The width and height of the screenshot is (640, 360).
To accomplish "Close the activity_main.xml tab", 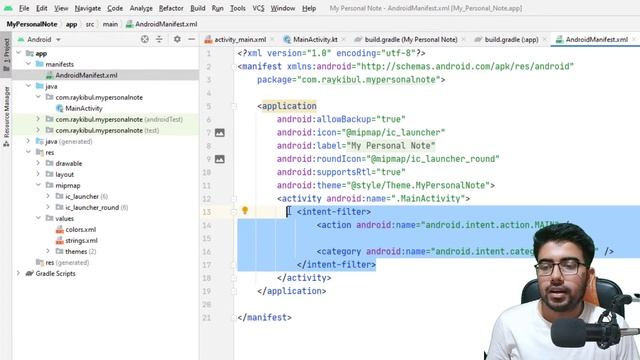I will [272, 40].
